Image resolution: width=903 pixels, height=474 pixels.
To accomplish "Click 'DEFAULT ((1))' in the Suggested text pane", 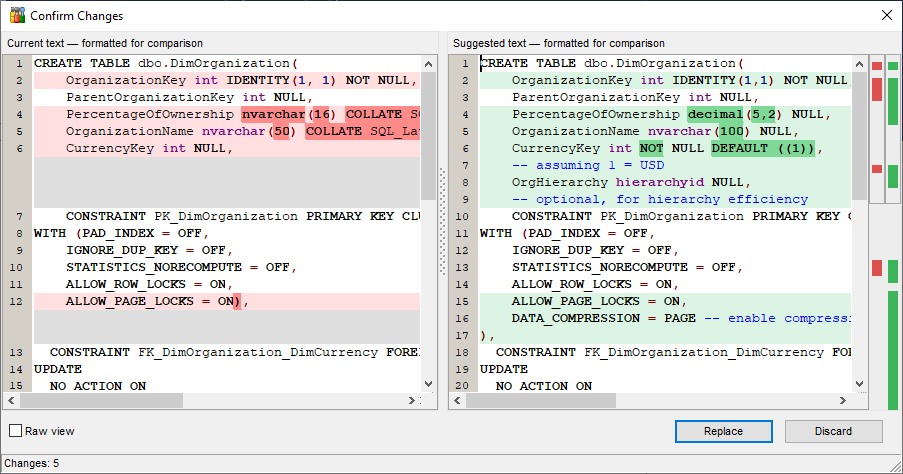I will click(x=763, y=149).
